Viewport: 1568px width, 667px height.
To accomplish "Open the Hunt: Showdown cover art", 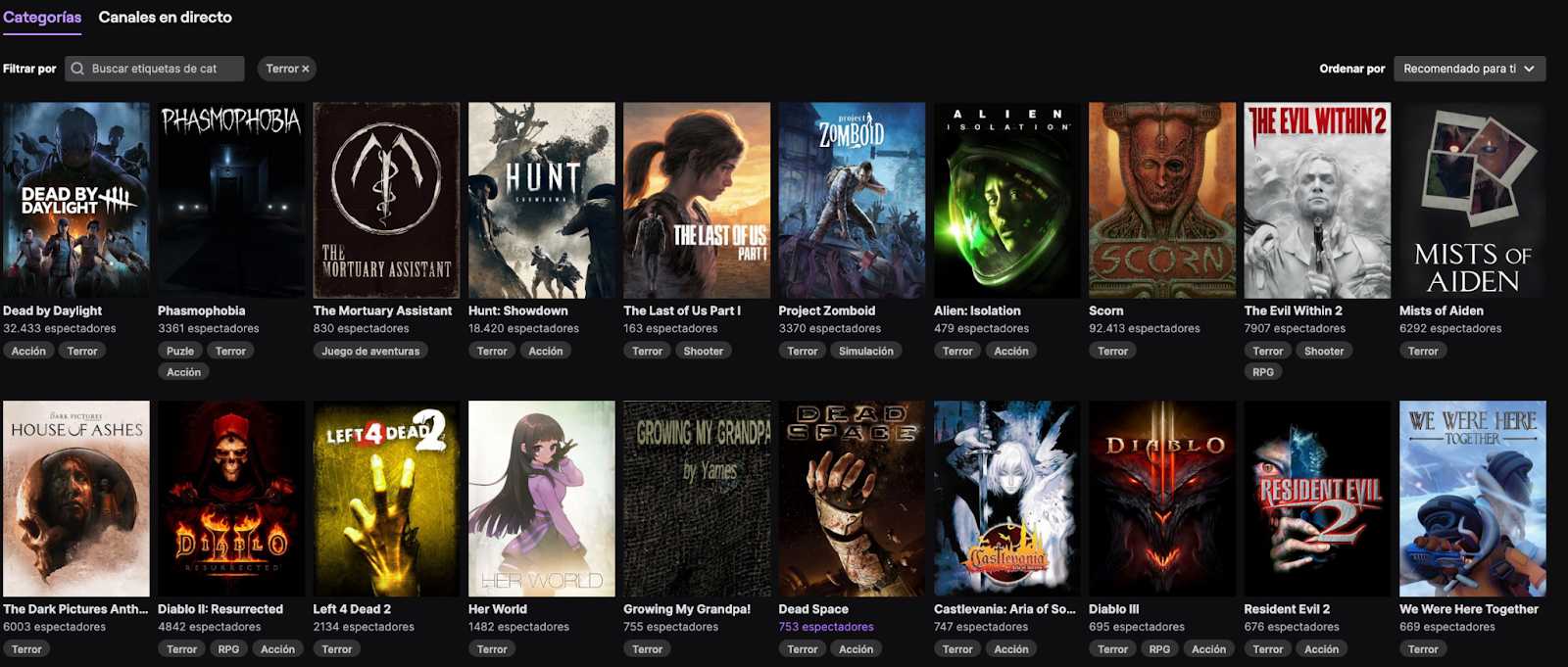I will [542, 201].
